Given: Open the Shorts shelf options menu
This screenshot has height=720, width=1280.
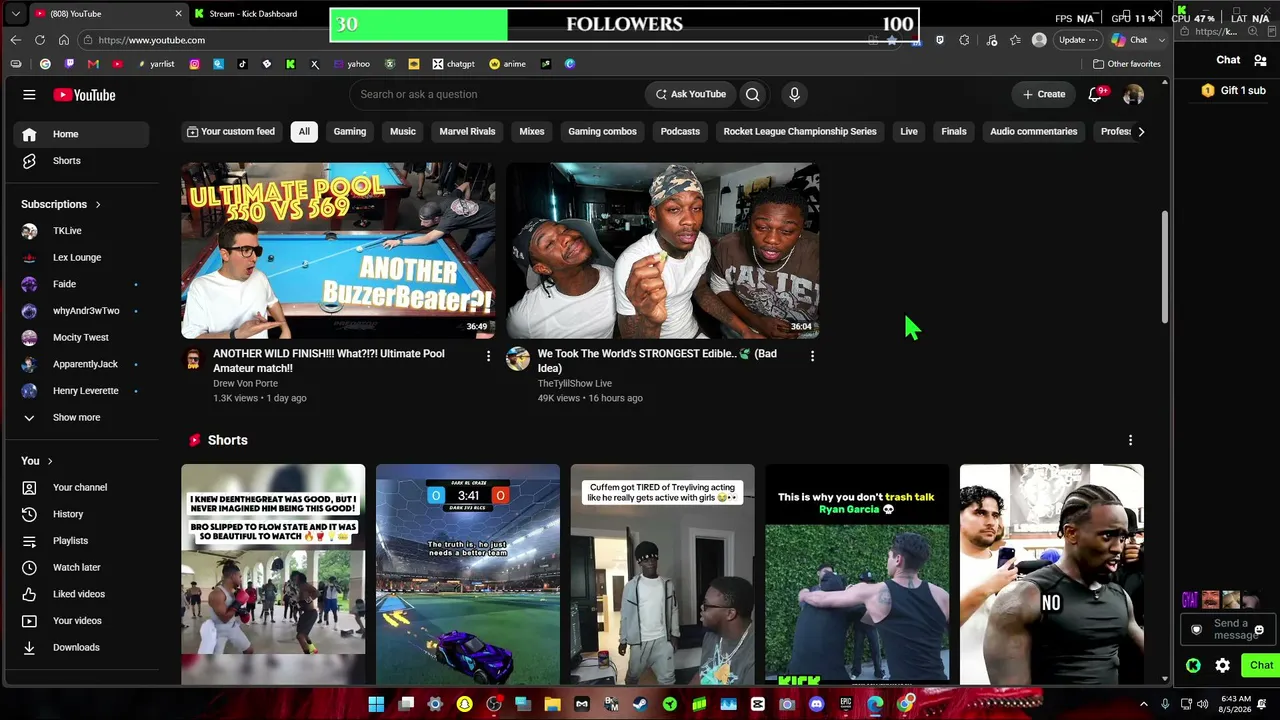Looking at the screenshot, I should 1130,440.
